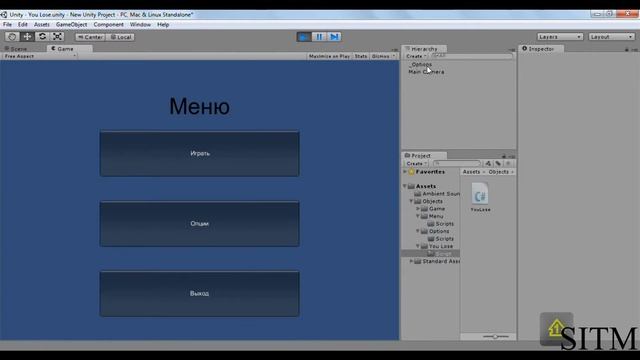The width and height of the screenshot is (640, 360).
Task: Advance one frame with Step button
Action: click(334, 37)
